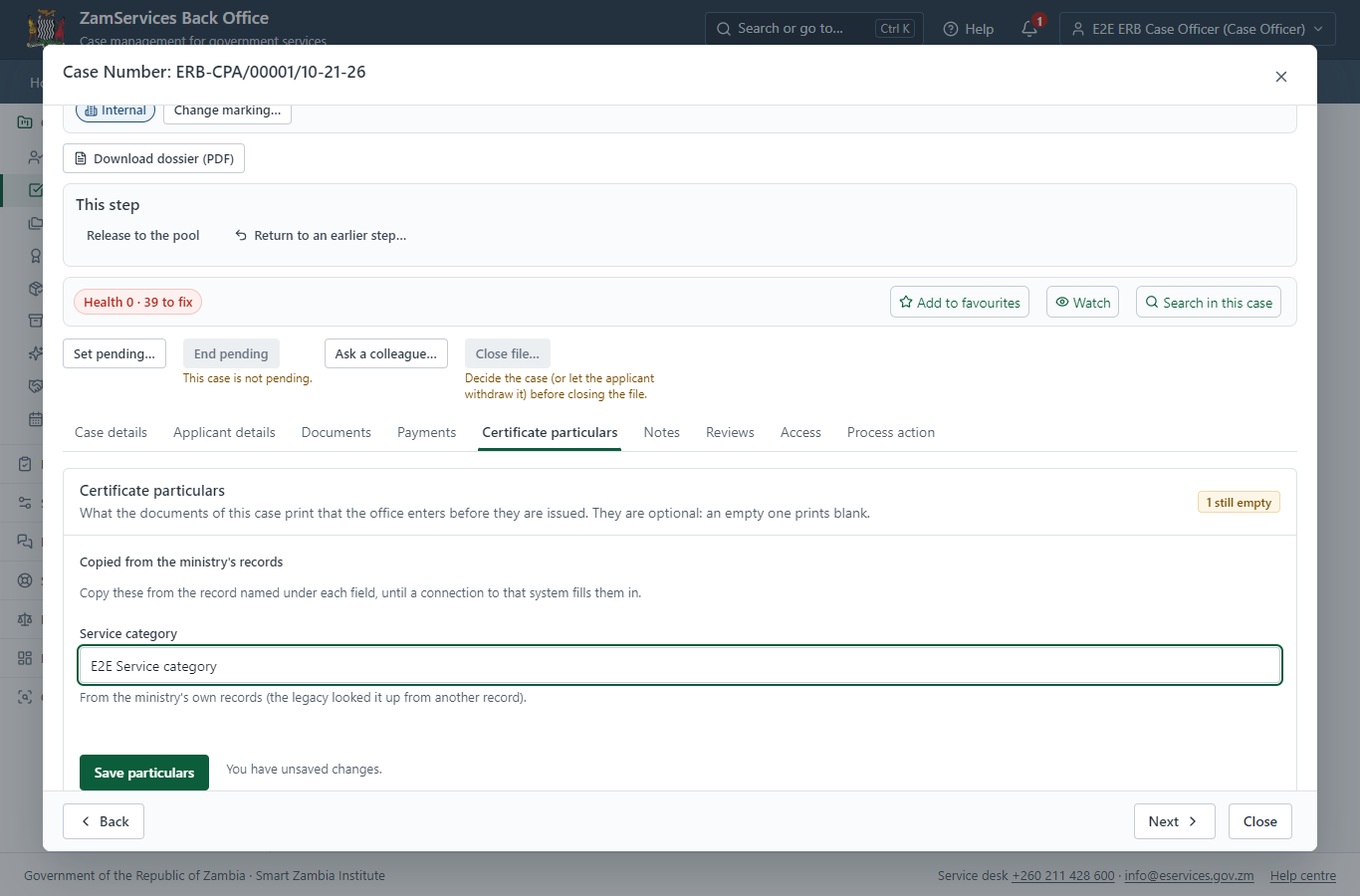This screenshot has height=896, width=1360.
Task: Open the Help centre link
Action: 1303,876
